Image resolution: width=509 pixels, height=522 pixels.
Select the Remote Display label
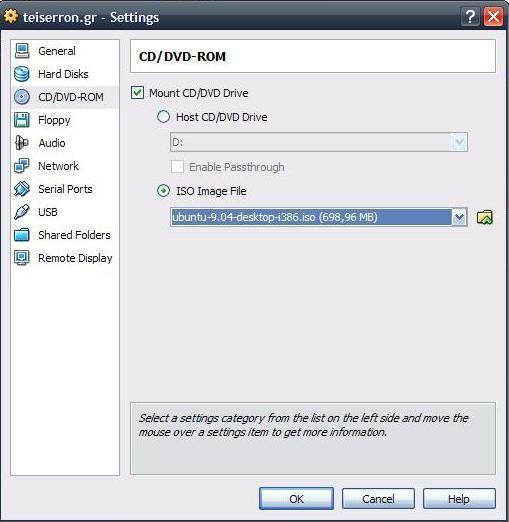[75, 258]
